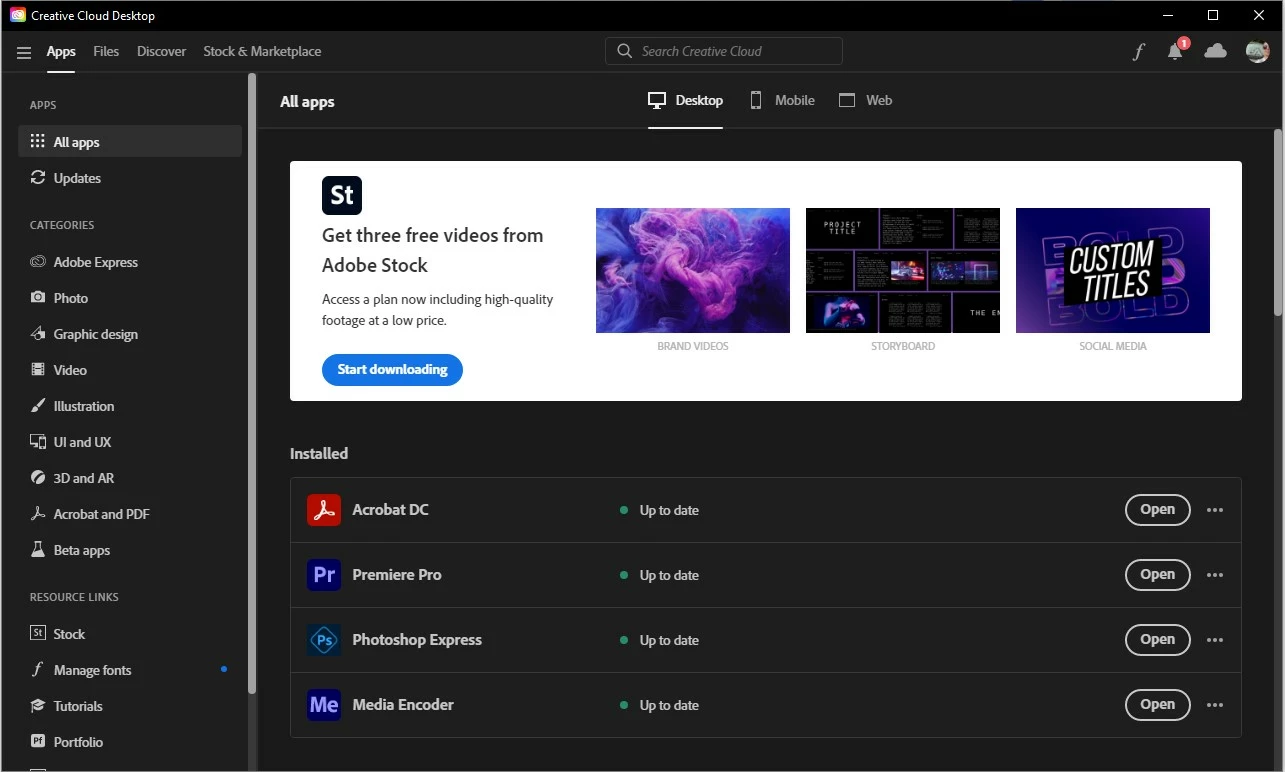This screenshot has width=1285, height=772.
Task: Open Stock resource link
Action: click(x=130, y=634)
